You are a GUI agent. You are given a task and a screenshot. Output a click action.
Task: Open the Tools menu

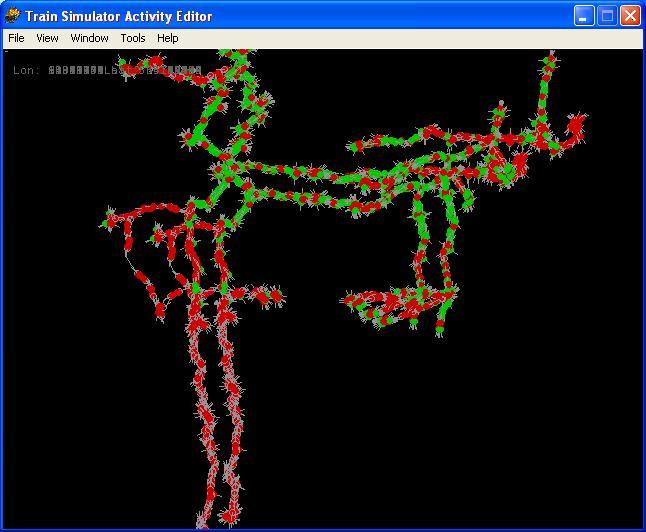coord(133,38)
